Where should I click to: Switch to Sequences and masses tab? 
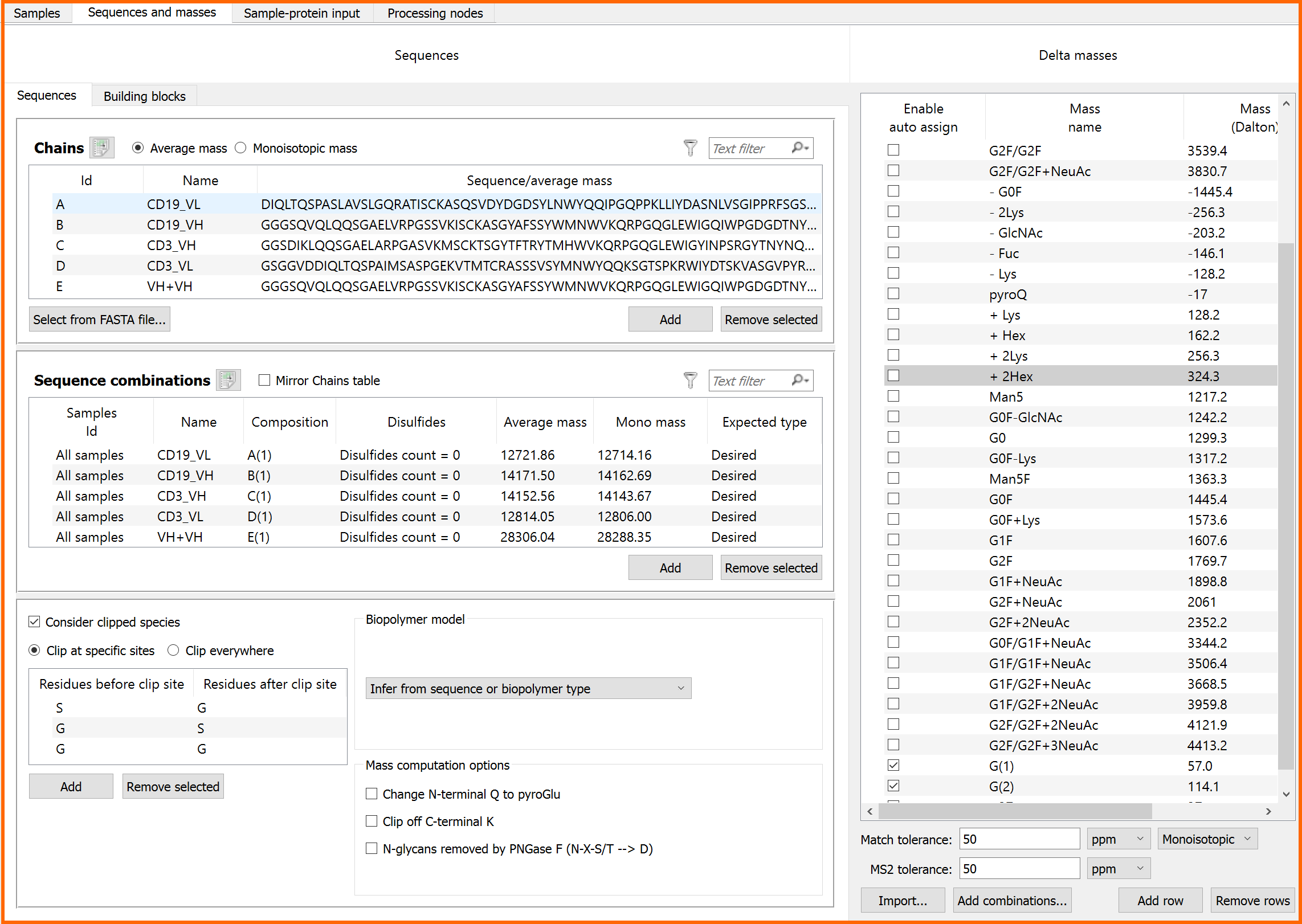coord(152,13)
